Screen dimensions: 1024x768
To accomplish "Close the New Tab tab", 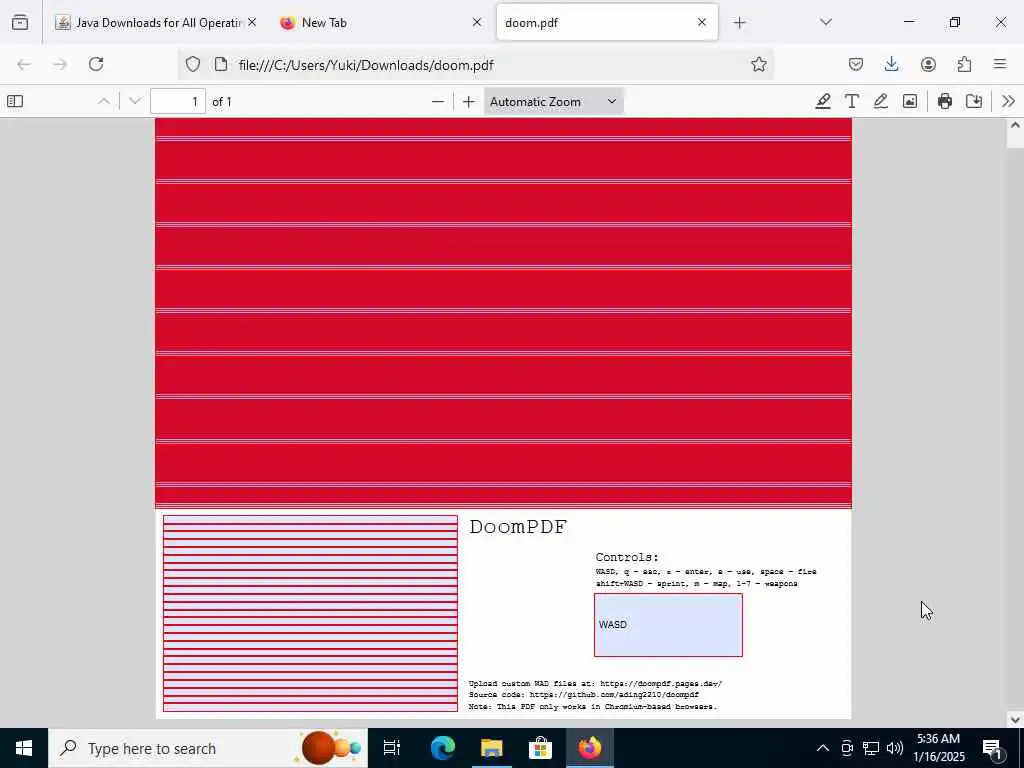I will pos(477,23).
